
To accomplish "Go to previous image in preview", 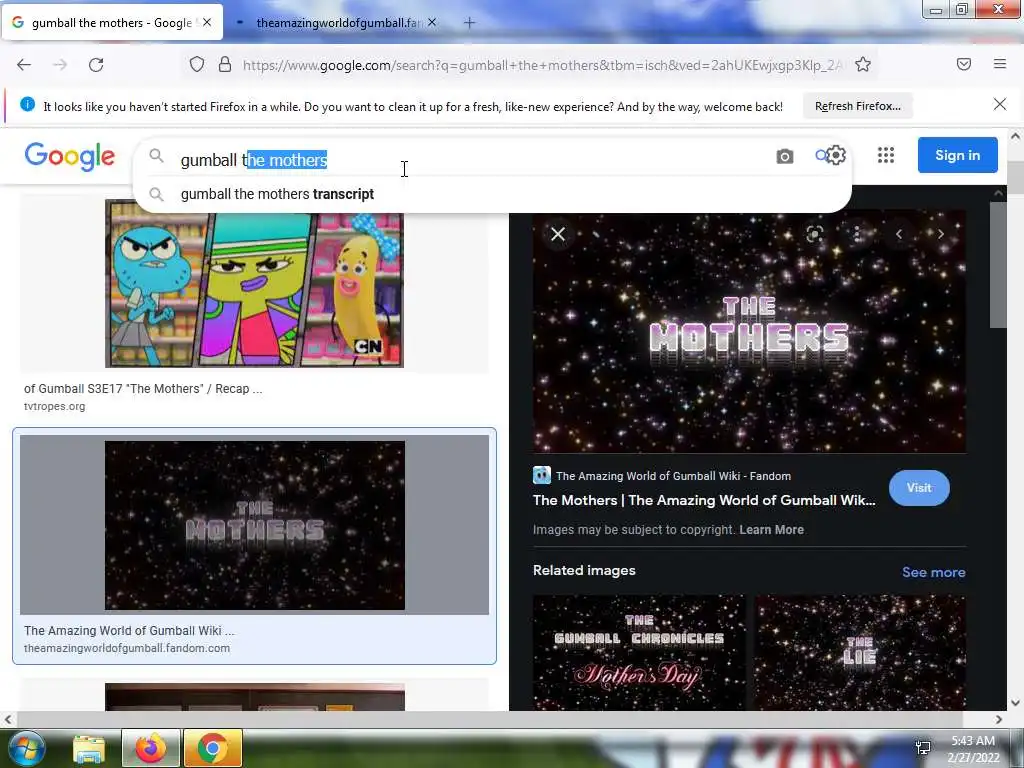I will pyautogui.click(x=899, y=234).
